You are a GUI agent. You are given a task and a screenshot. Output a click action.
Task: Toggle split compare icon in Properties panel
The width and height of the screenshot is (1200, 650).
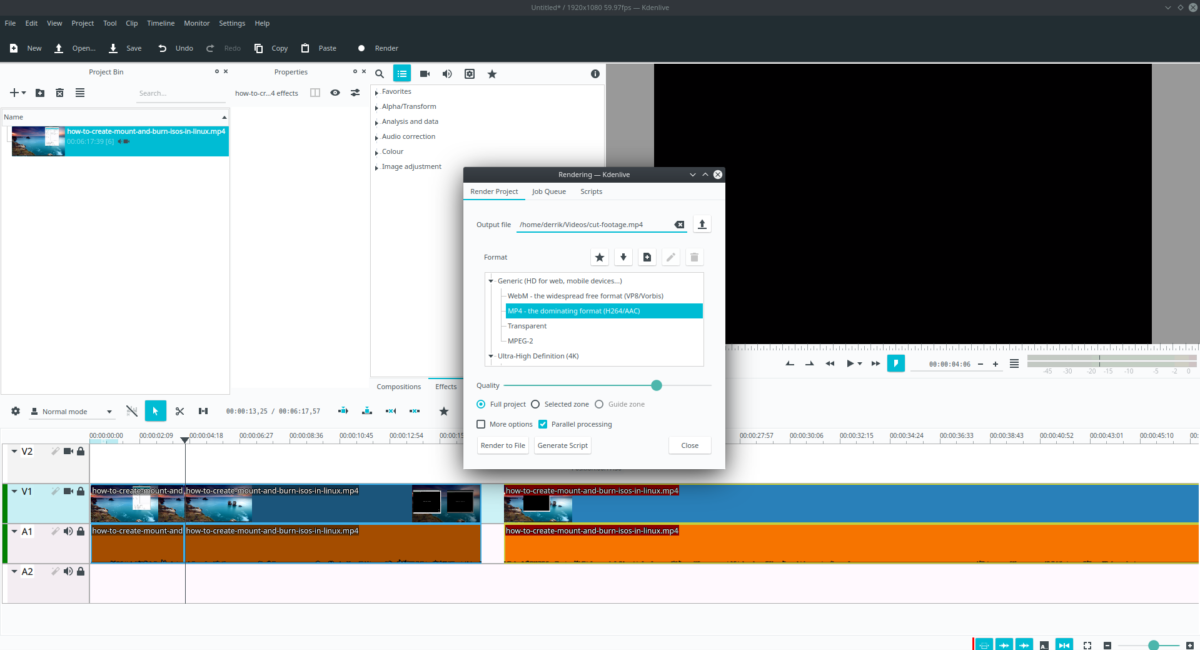[315, 93]
